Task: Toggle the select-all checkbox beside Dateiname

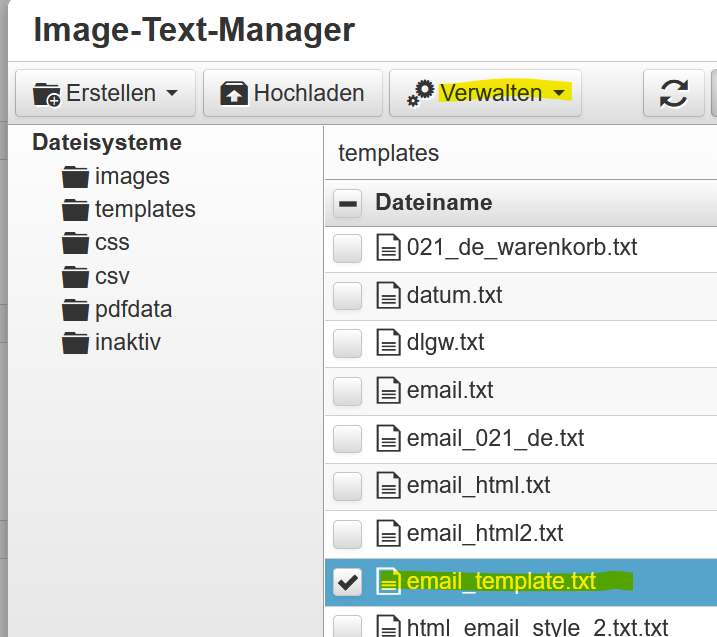Action: (x=348, y=203)
